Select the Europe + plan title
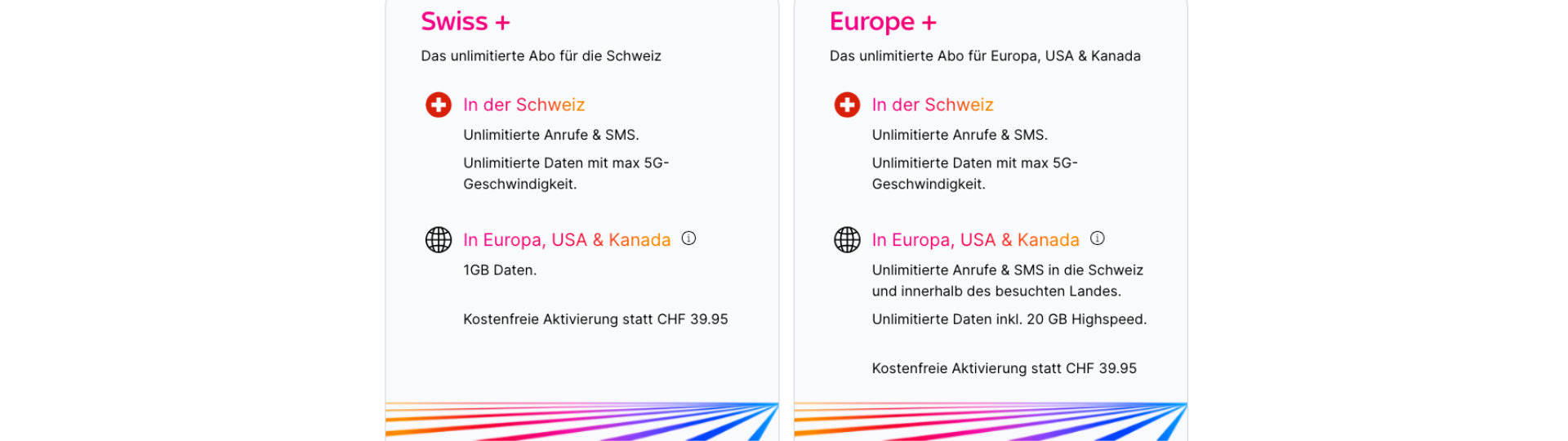The image size is (1568, 441). 883,22
